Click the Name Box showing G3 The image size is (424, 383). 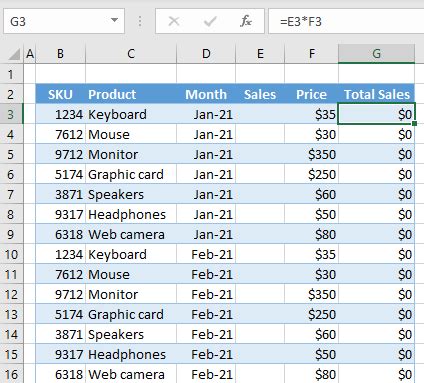(x=64, y=21)
